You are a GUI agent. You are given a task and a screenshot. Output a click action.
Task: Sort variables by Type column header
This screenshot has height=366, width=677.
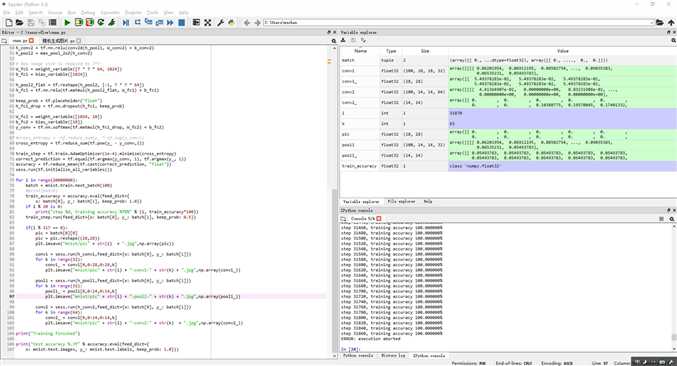pyautogui.click(x=391, y=51)
